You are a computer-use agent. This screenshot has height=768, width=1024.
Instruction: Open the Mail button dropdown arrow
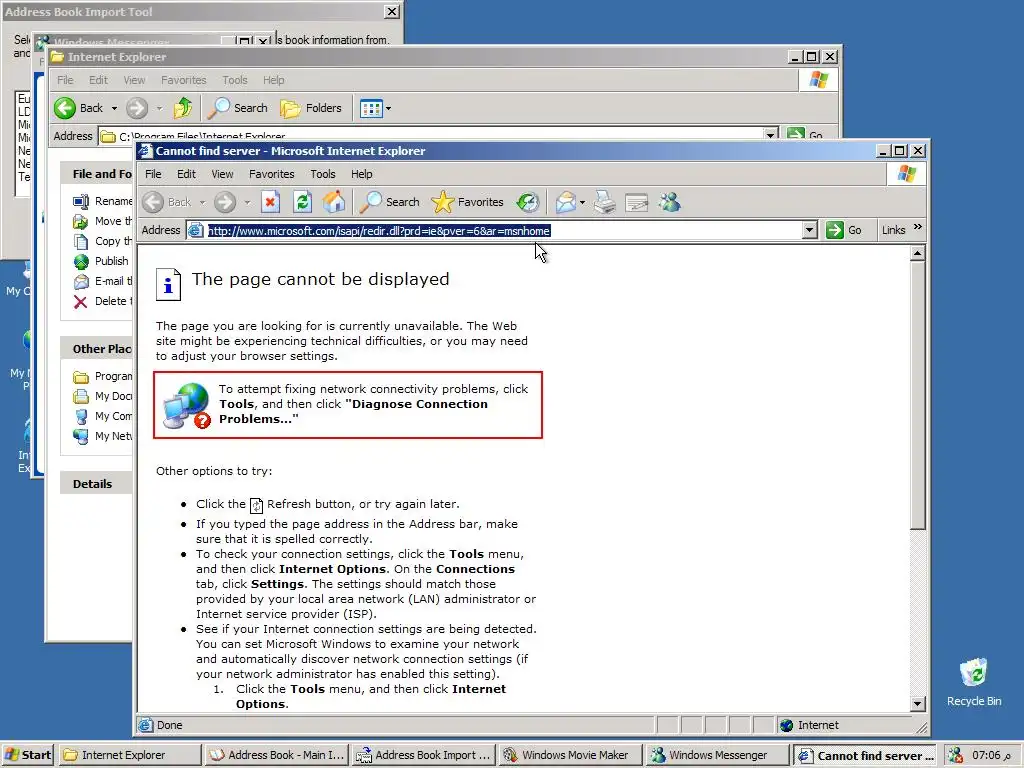coord(582,202)
